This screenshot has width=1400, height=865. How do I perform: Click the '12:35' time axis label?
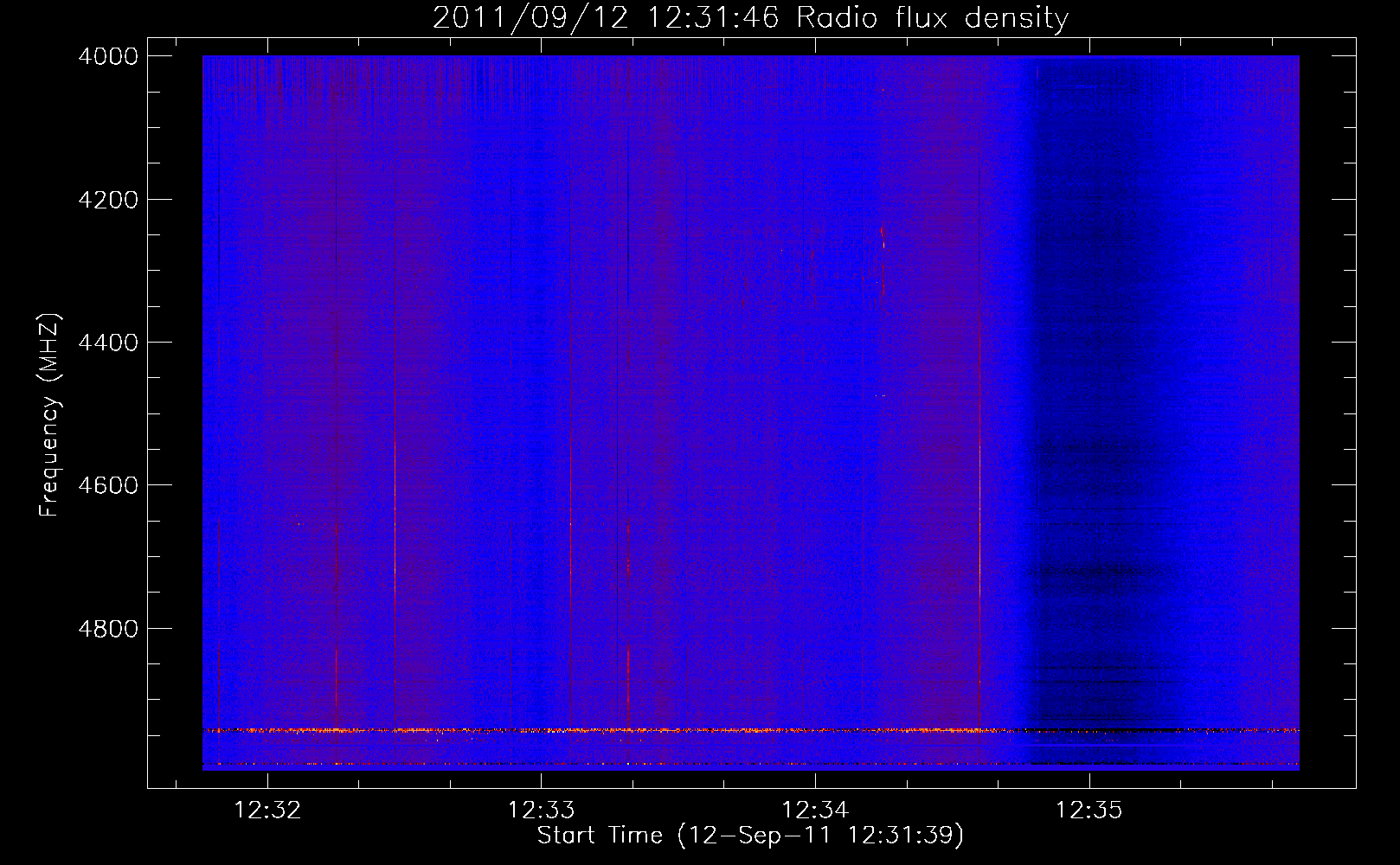point(1089,811)
